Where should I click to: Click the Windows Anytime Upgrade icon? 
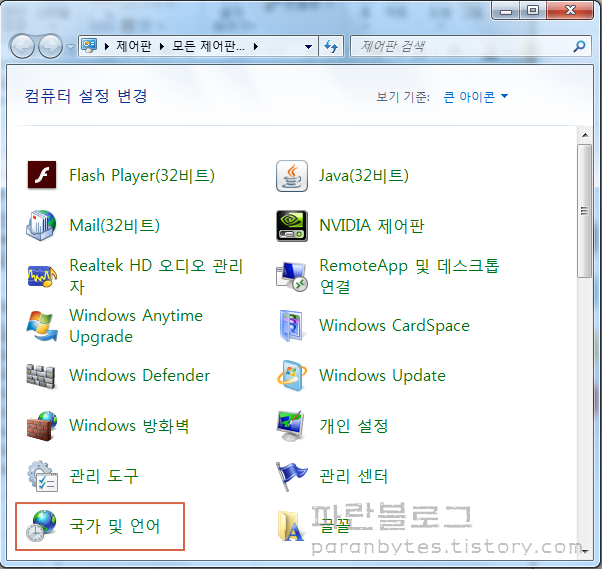(42, 326)
